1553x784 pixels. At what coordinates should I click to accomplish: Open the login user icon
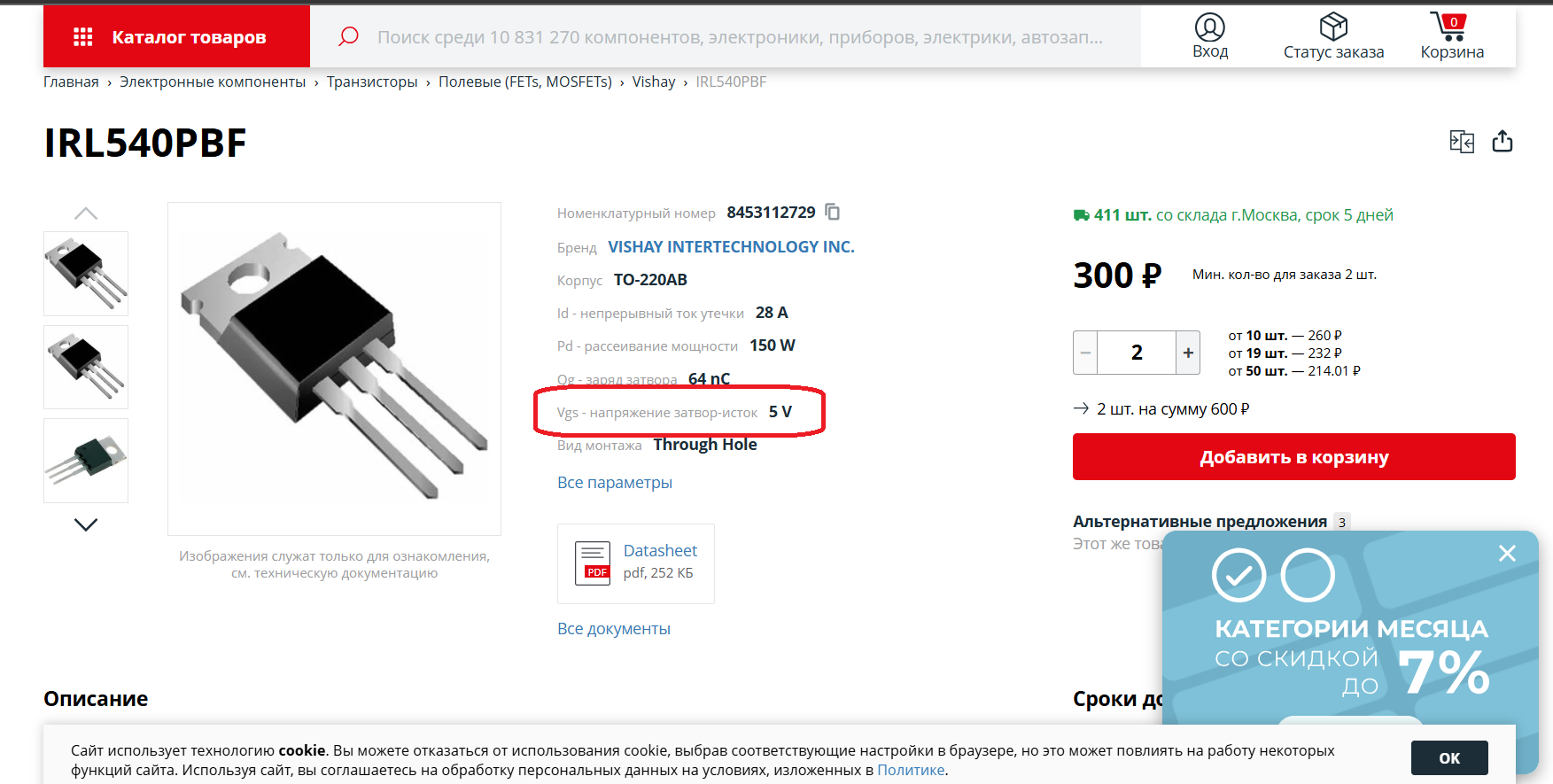coord(1209,27)
